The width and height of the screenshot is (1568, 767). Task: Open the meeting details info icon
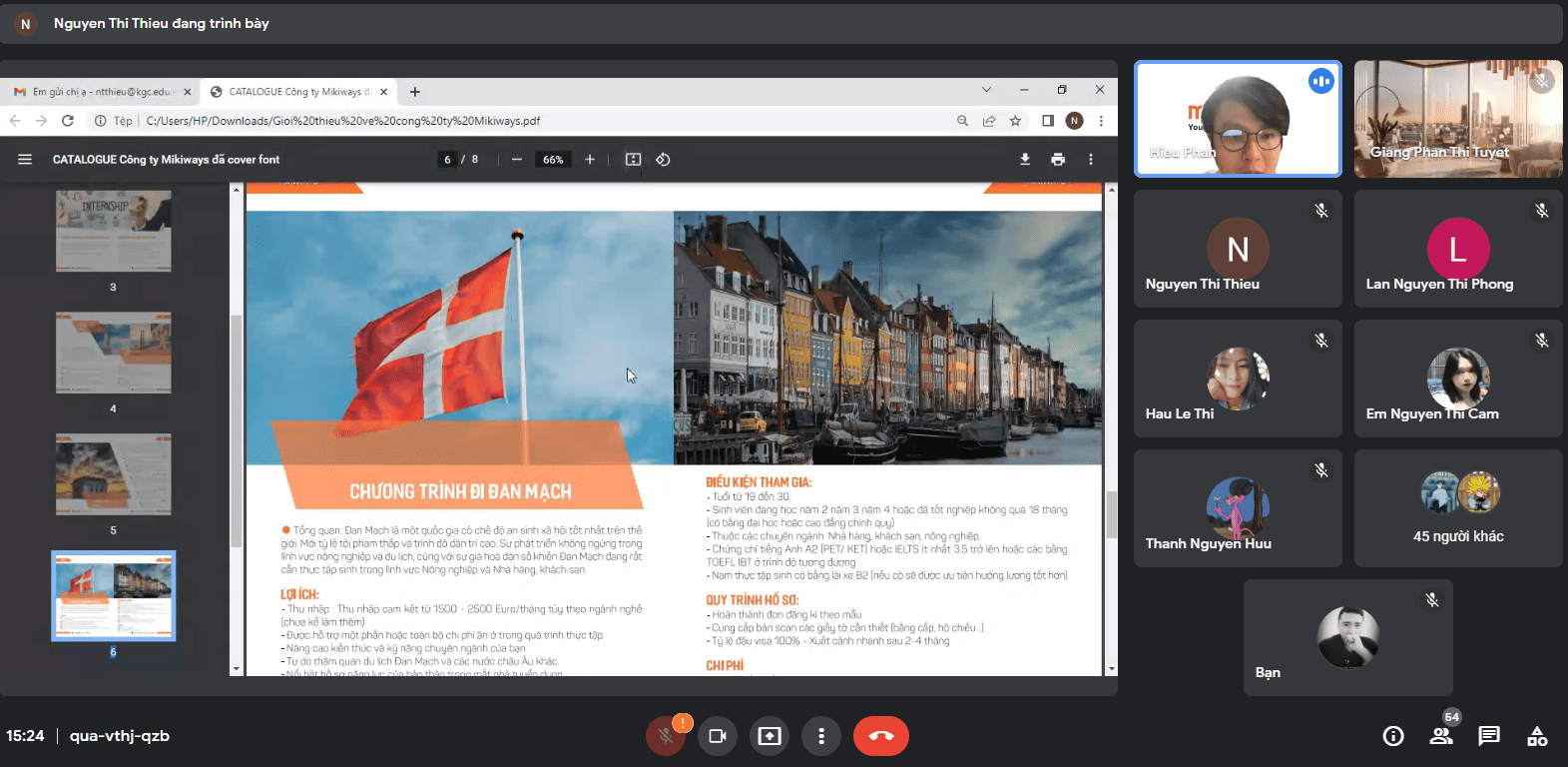click(x=1392, y=736)
